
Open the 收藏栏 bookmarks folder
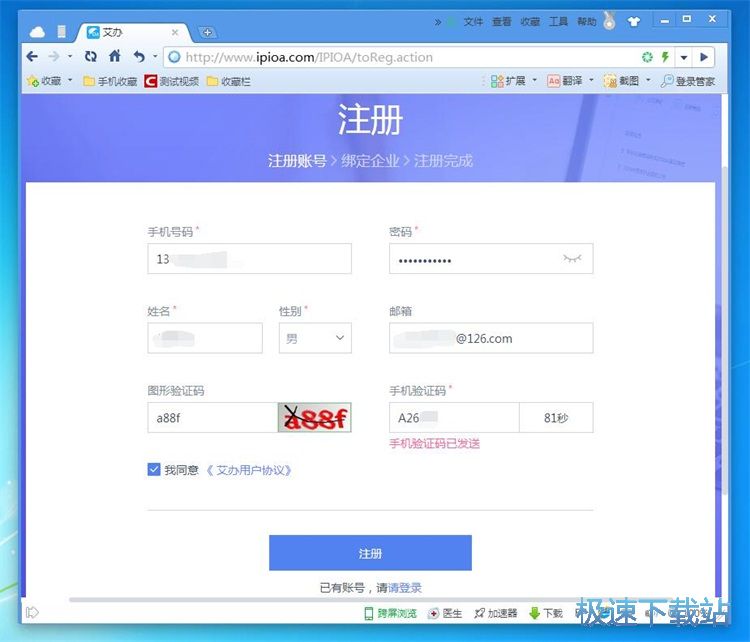pos(229,81)
